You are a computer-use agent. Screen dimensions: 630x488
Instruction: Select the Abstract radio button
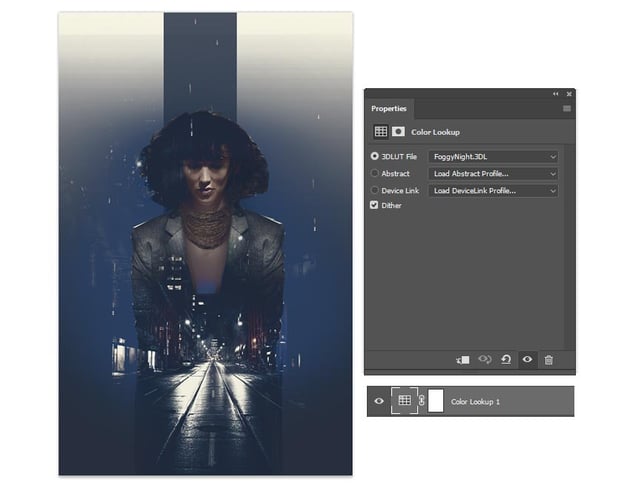point(374,173)
